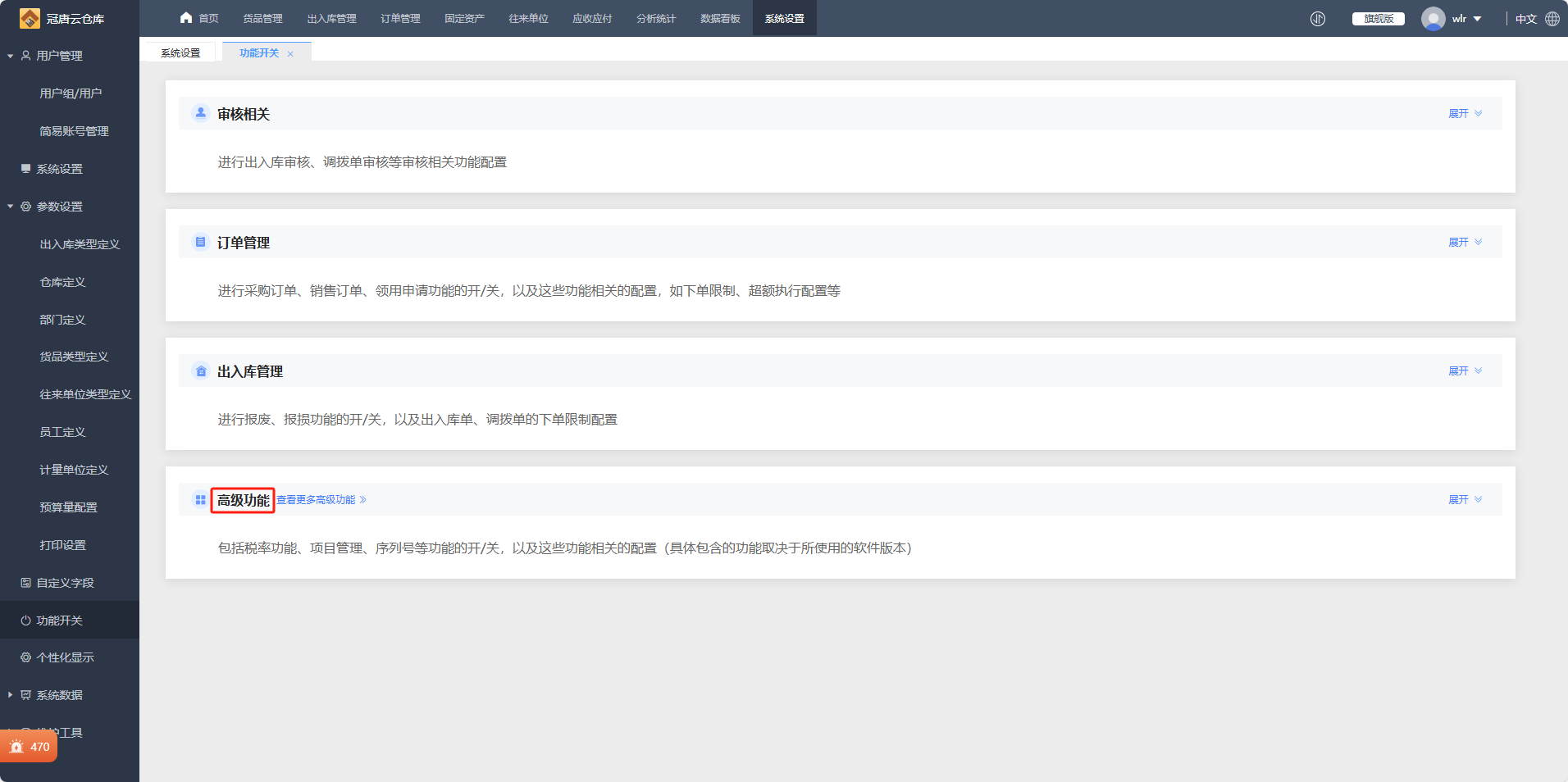
Task: Click the 冠唐云仓库 logo icon
Action: 30,18
